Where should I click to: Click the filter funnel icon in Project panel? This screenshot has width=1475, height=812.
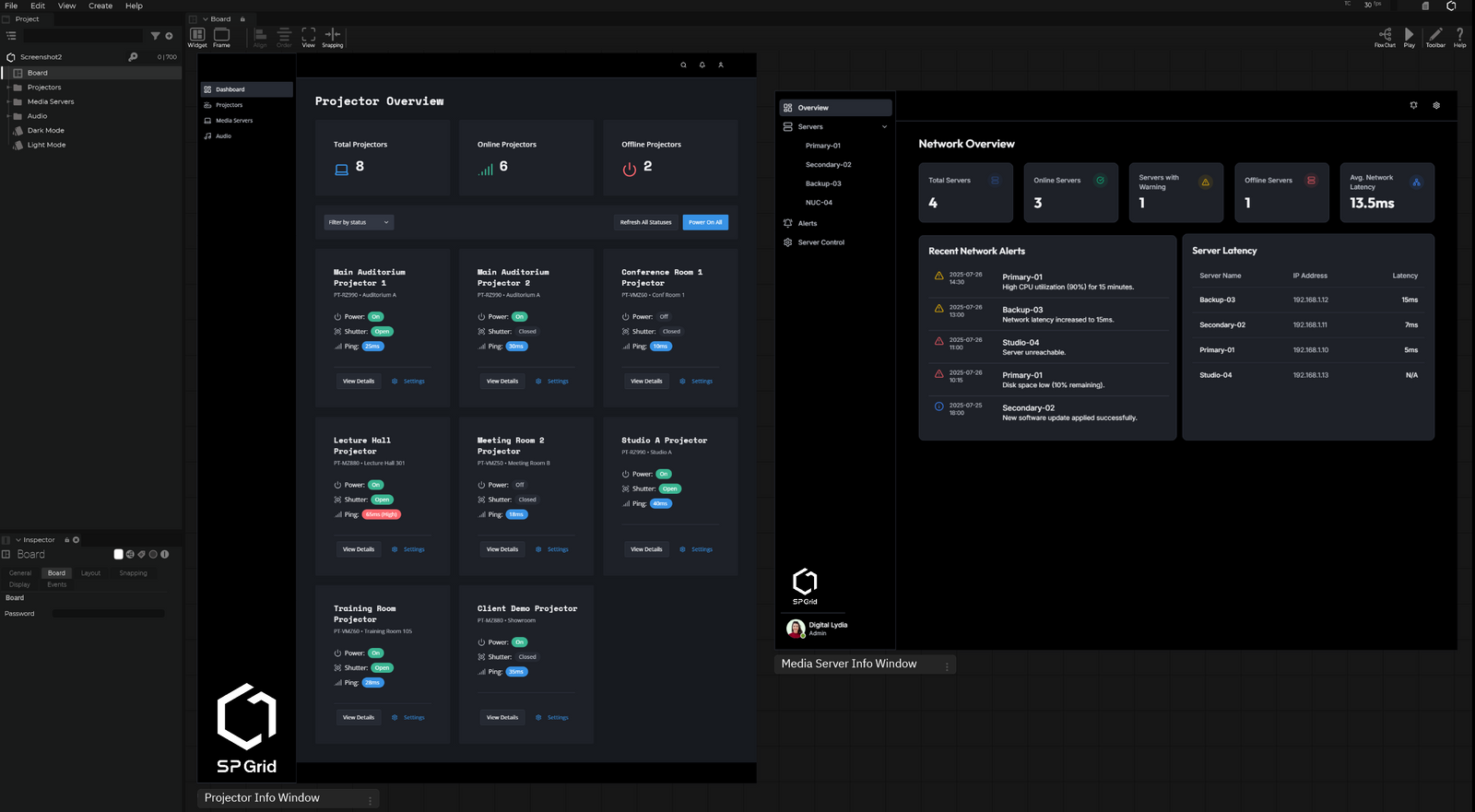[155, 36]
